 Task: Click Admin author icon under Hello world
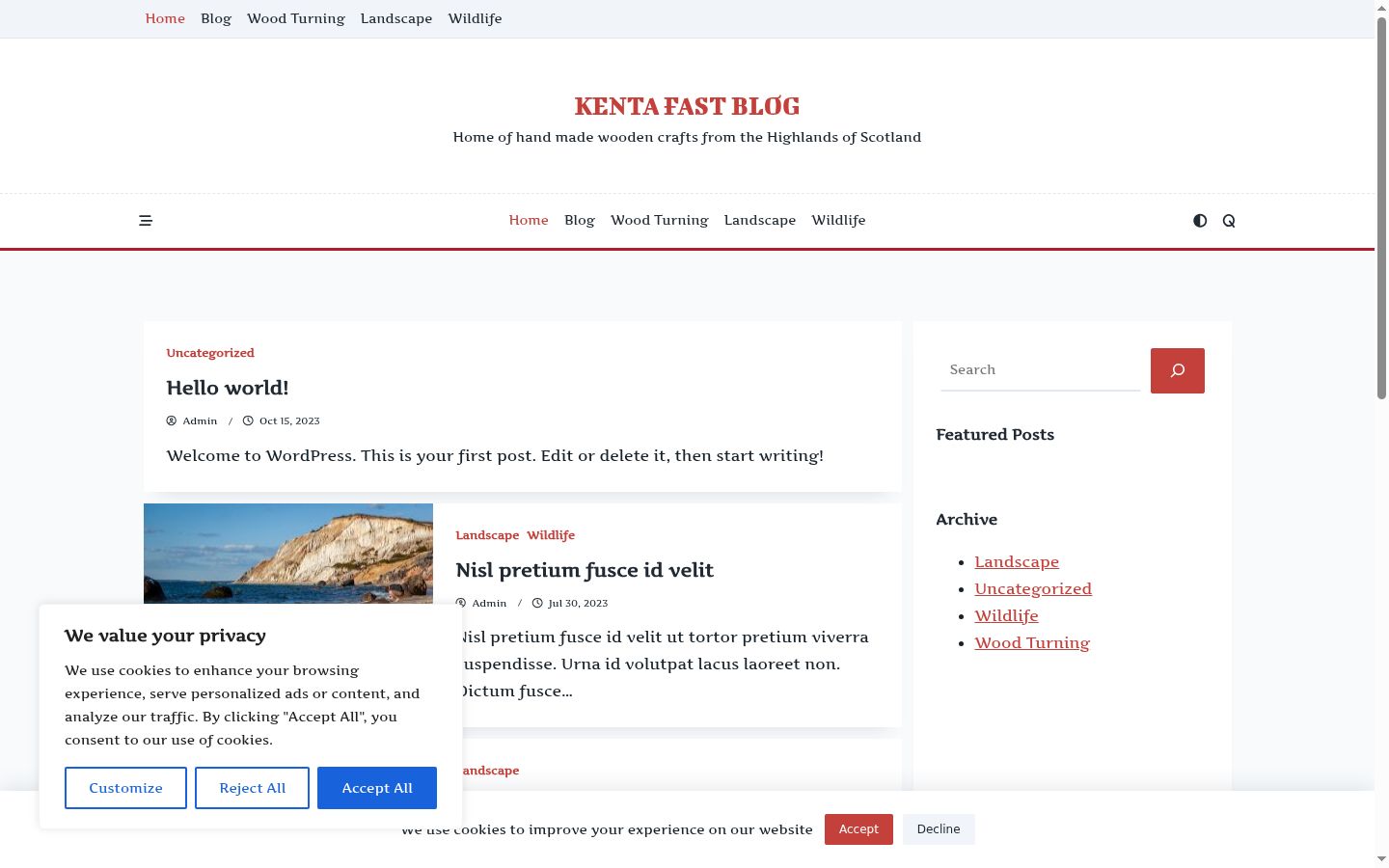[x=172, y=420]
